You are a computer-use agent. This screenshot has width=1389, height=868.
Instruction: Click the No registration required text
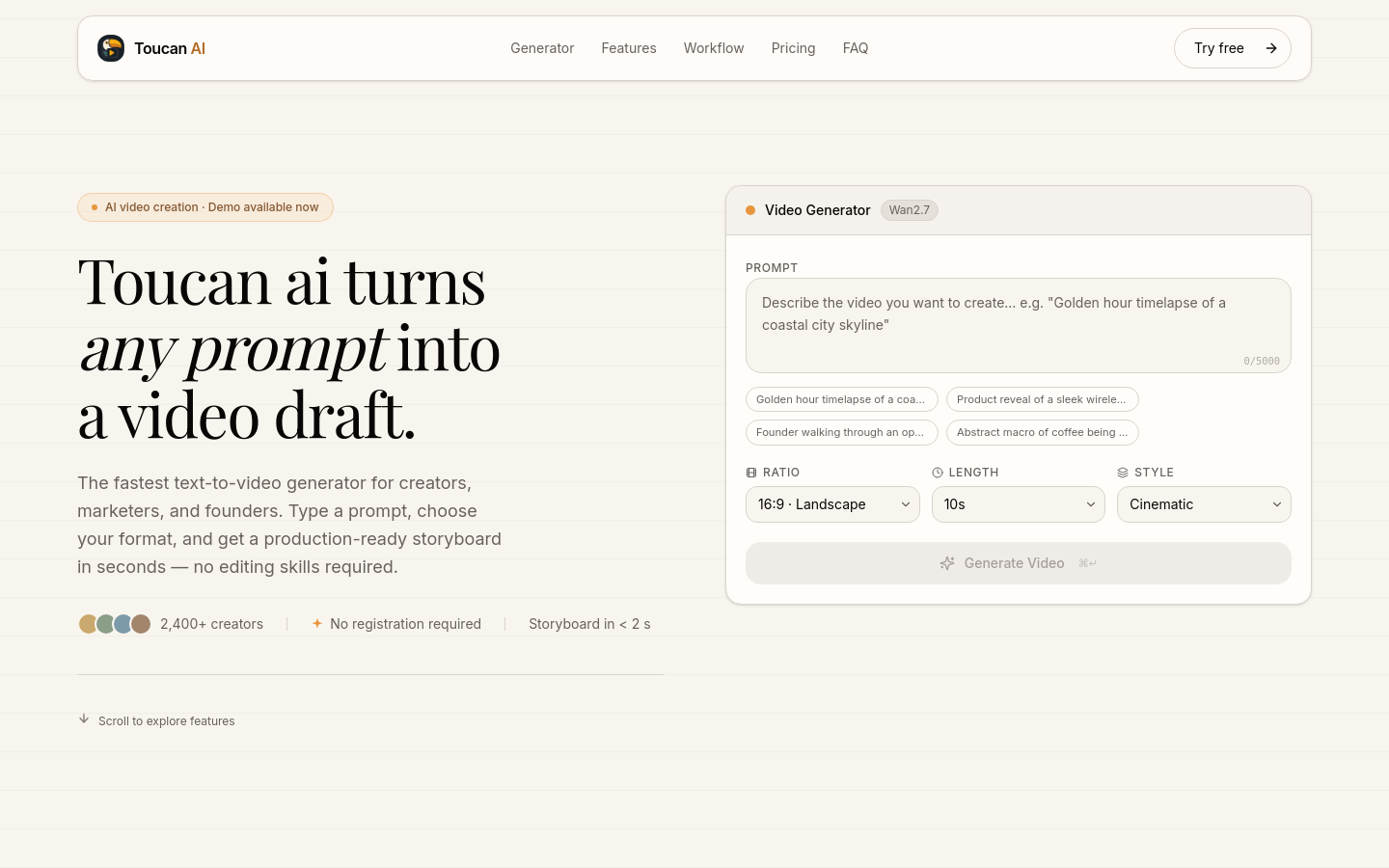click(x=405, y=624)
